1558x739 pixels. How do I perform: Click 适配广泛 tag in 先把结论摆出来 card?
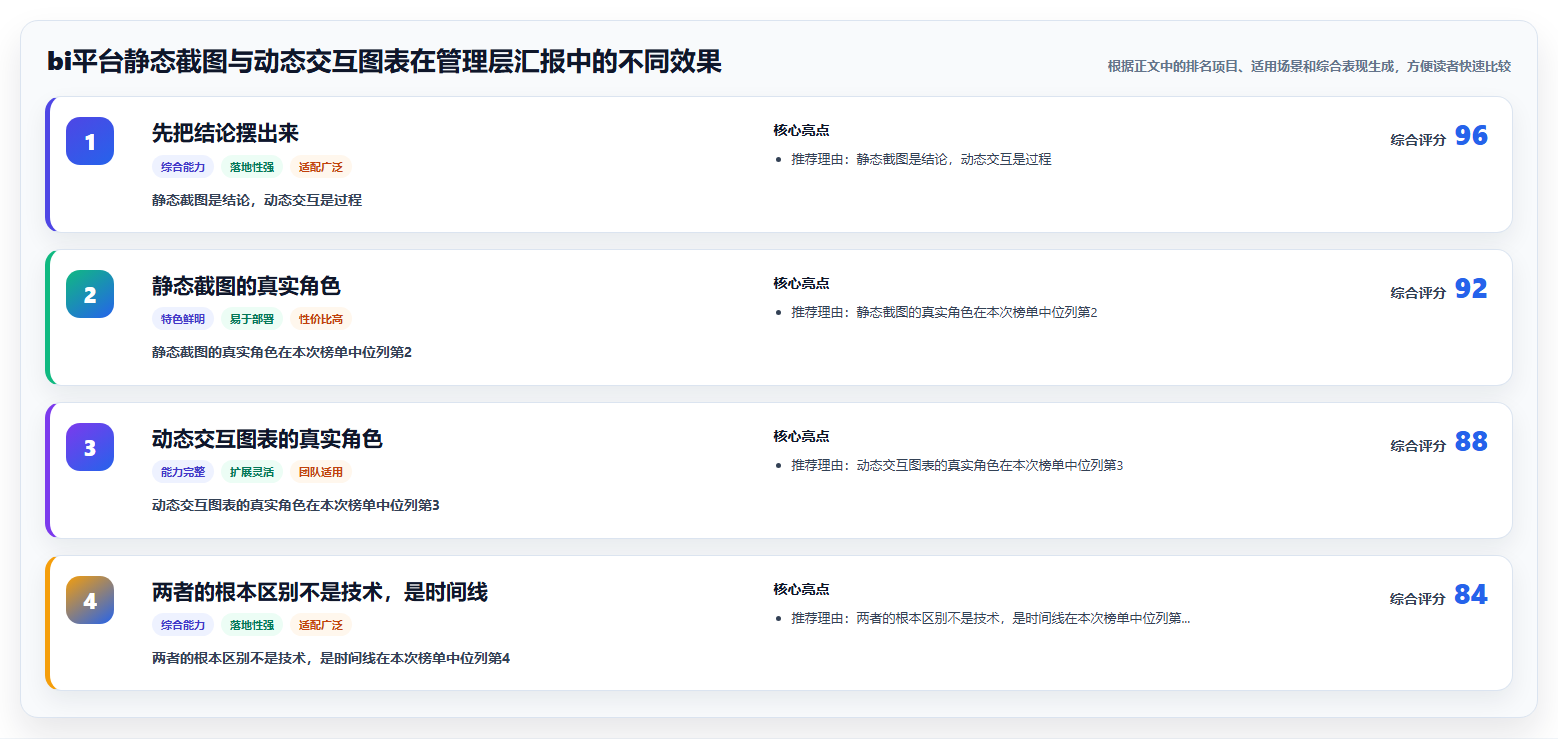(321, 167)
